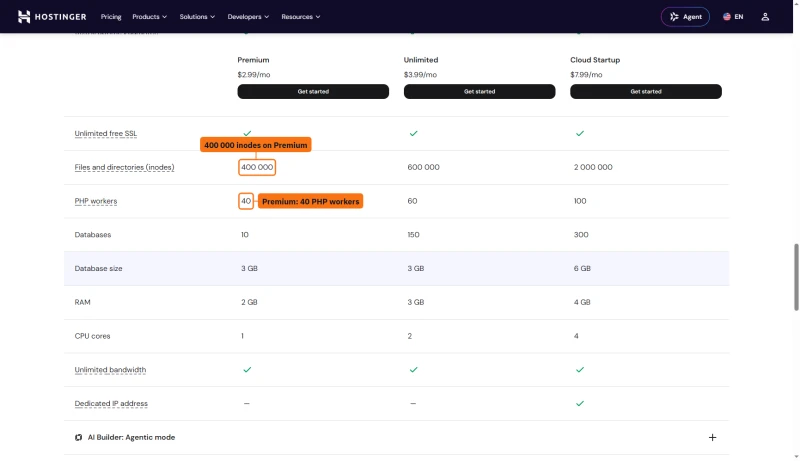
Task: Click Unlimited plan bandwidth checkmark
Action: [413, 370]
